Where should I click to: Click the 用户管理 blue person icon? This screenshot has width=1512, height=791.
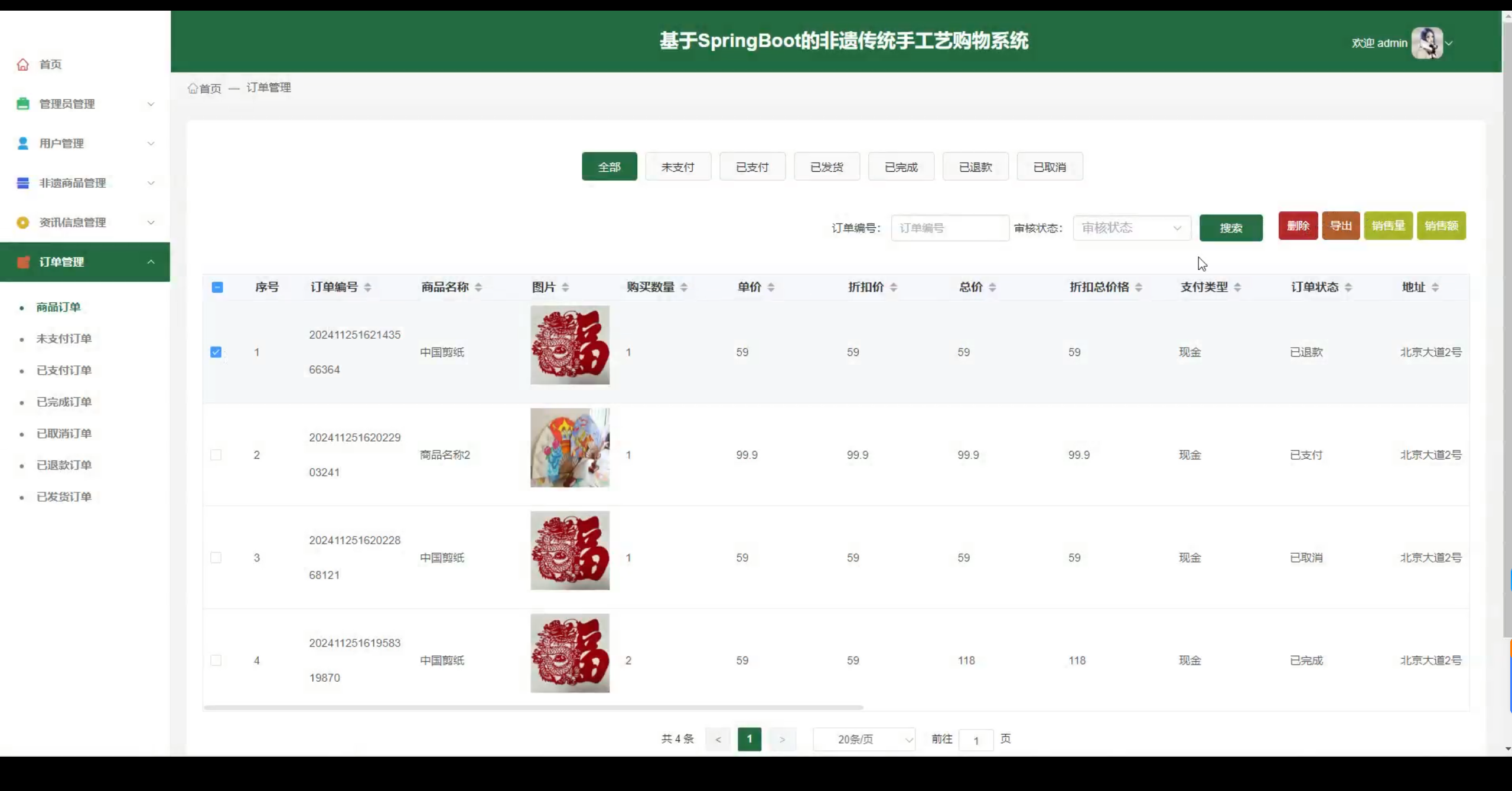coord(23,143)
